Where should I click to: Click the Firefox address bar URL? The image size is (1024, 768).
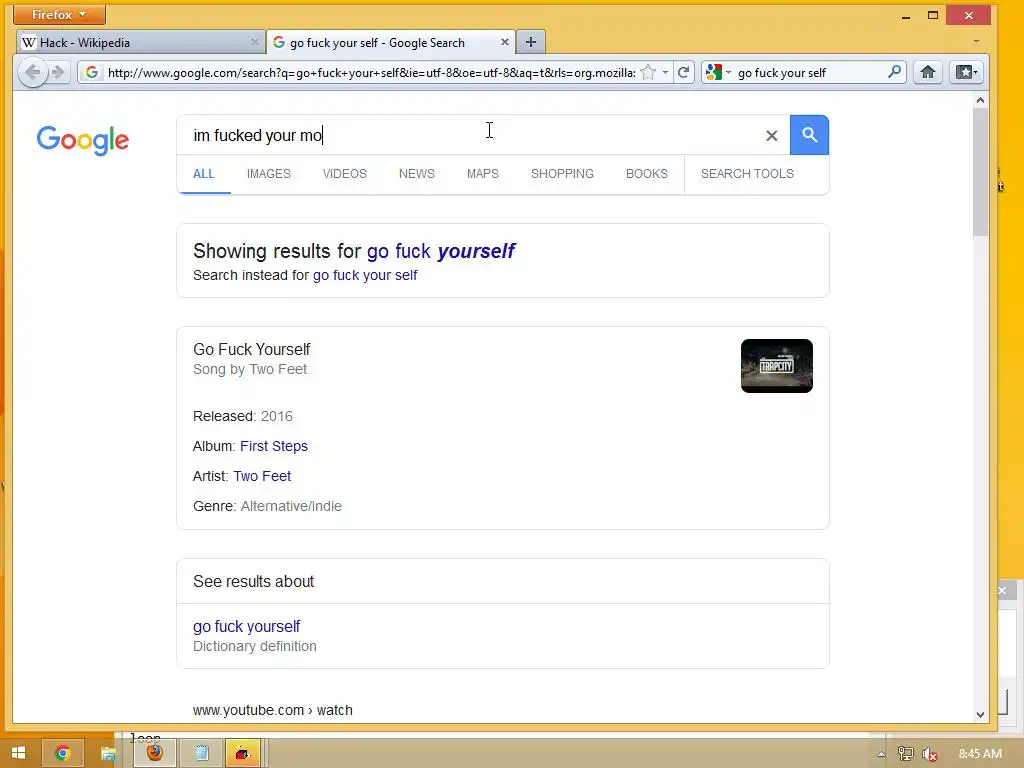coord(371,72)
